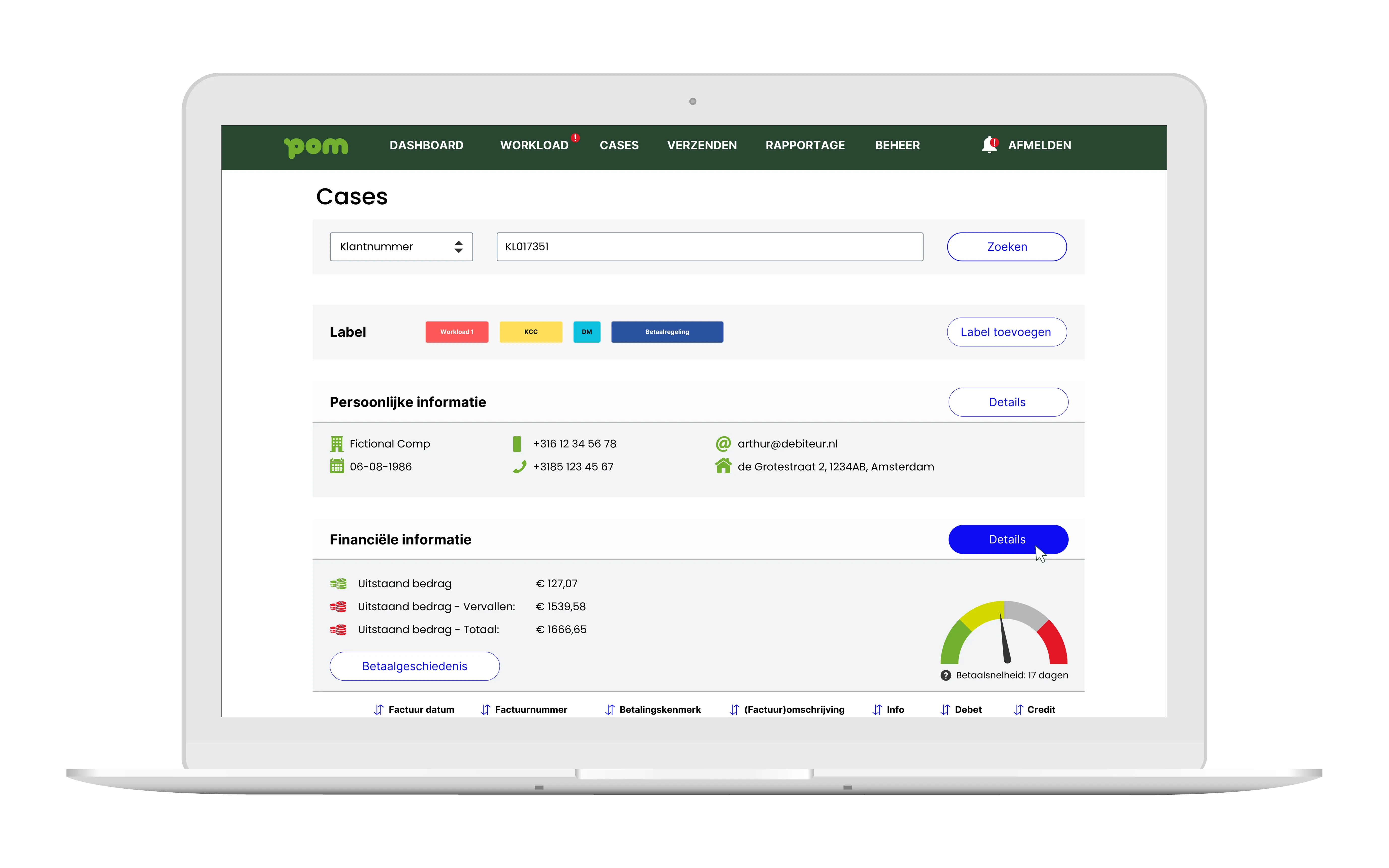Screen dimensions: 1389x868
Task: Sort by Factuur datum arrows icon
Action: click(x=379, y=710)
